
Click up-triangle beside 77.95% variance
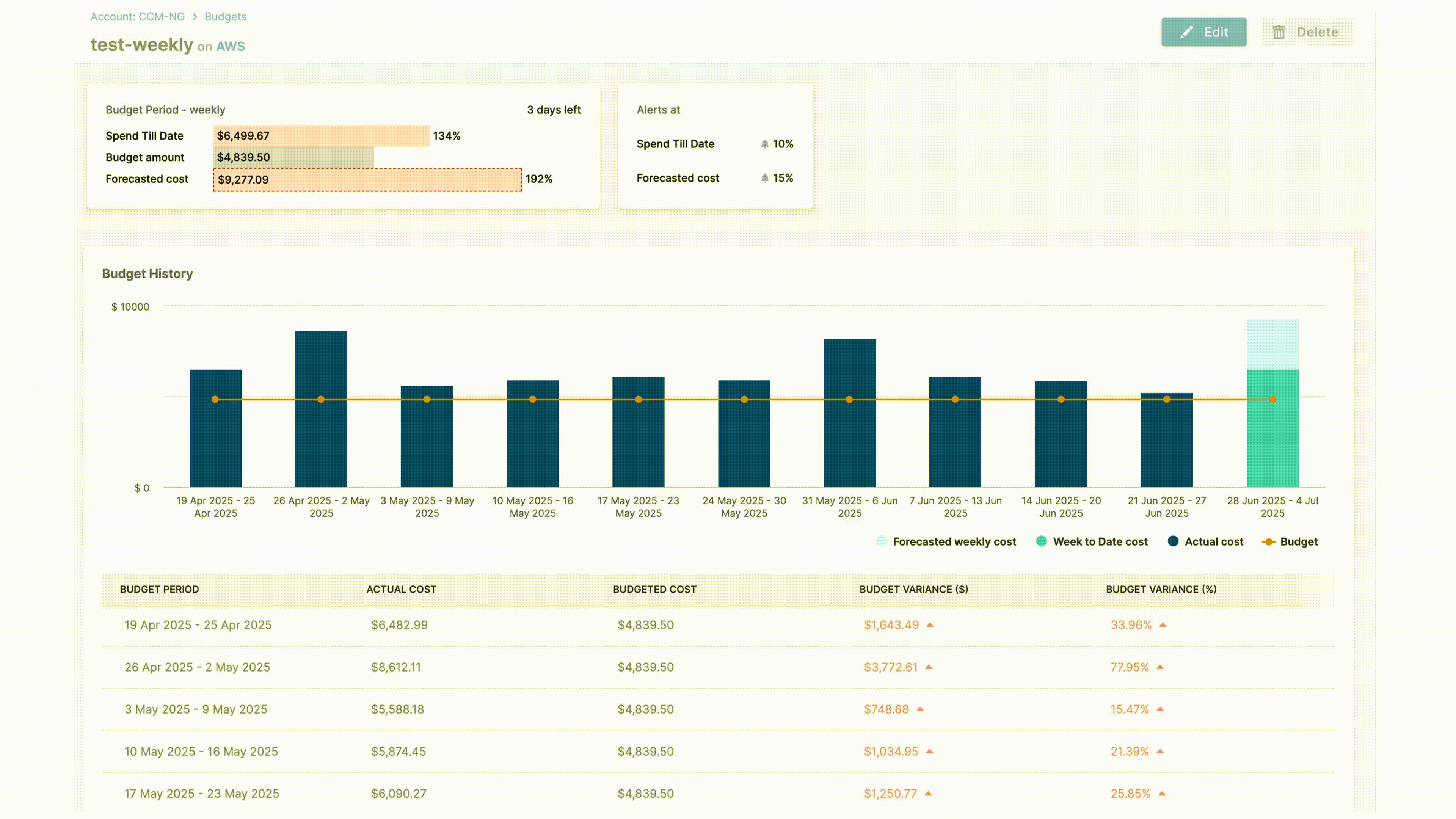[x=1160, y=667]
